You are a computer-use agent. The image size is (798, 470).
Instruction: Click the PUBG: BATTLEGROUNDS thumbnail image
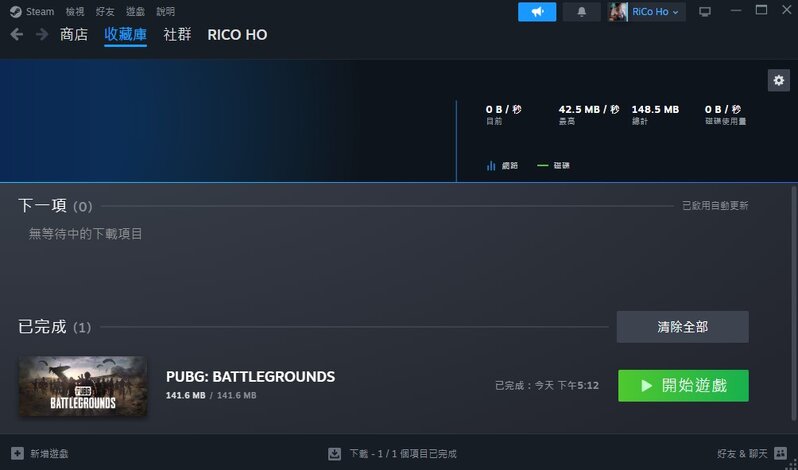83,386
